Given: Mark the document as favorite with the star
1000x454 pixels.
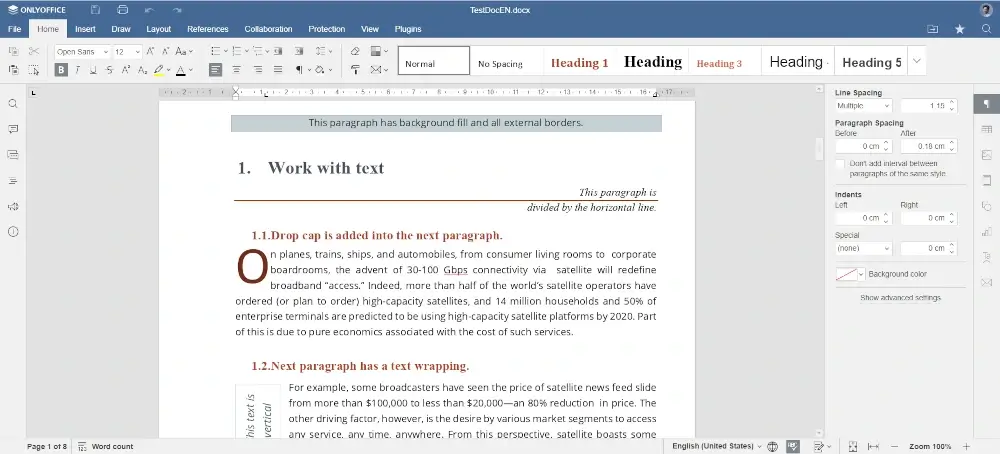Looking at the screenshot, I should [960, 29].
